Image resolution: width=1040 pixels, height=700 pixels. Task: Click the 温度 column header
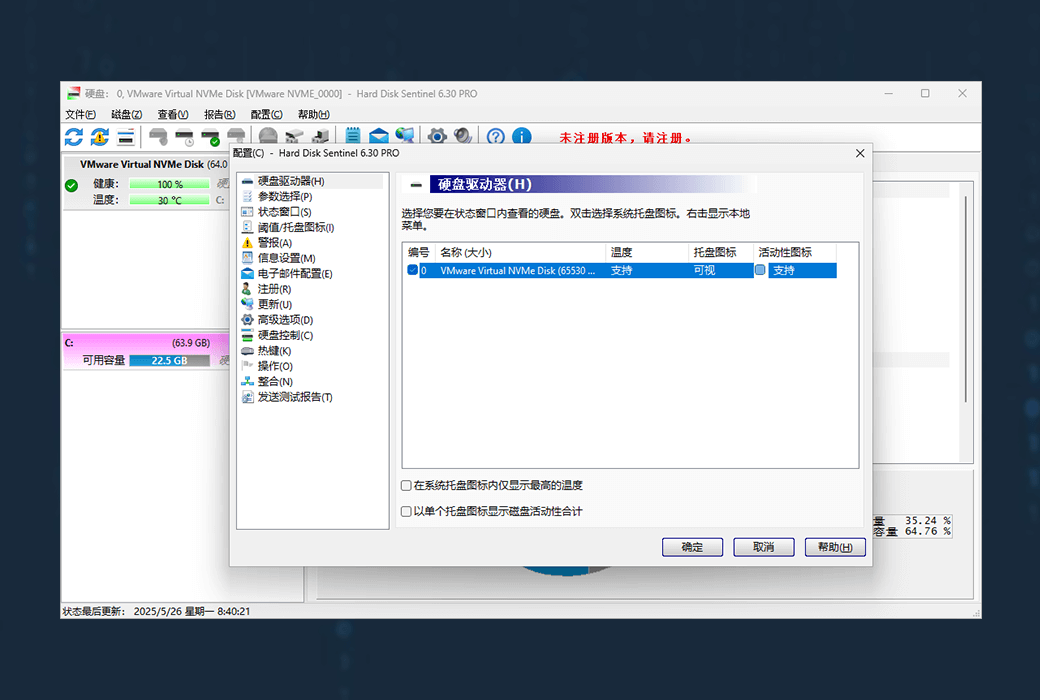(x=647, y=252)
